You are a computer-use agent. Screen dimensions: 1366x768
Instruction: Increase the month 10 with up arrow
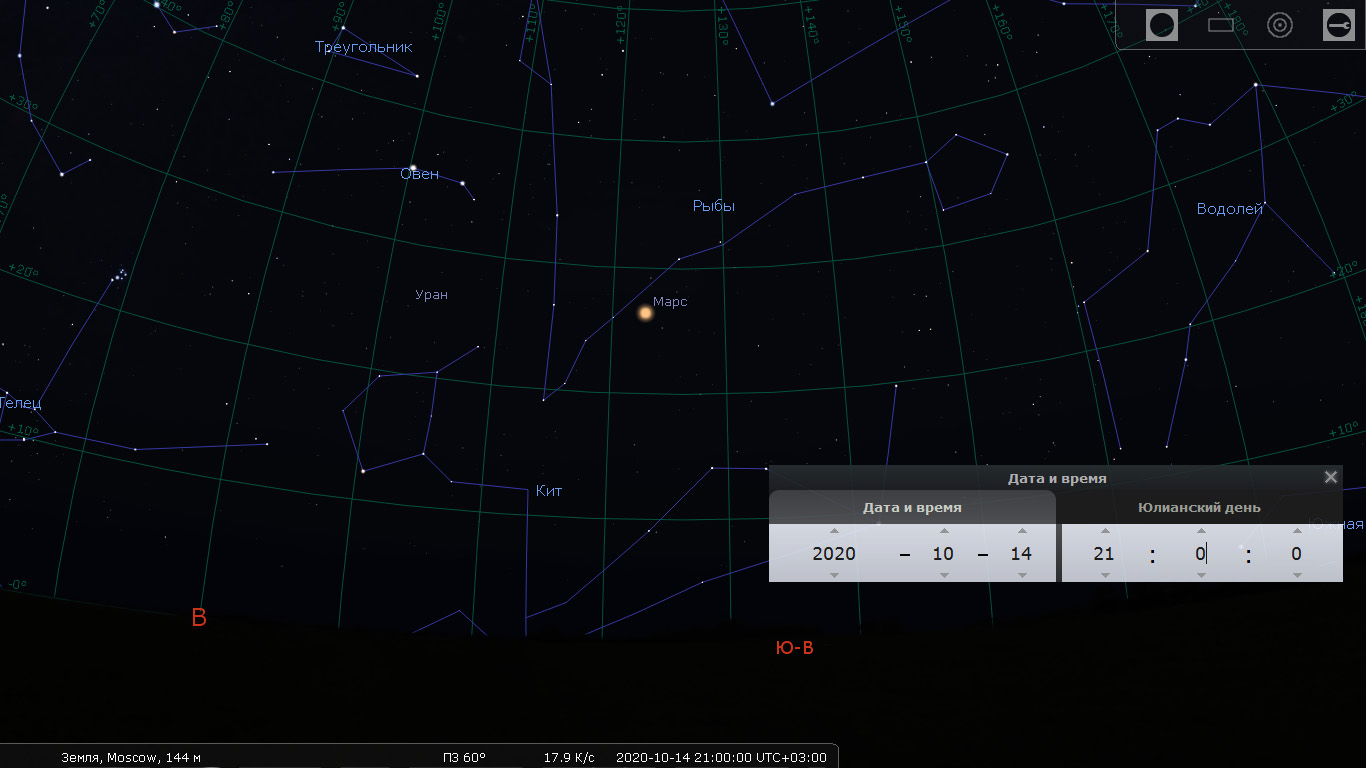click(944, 531)
